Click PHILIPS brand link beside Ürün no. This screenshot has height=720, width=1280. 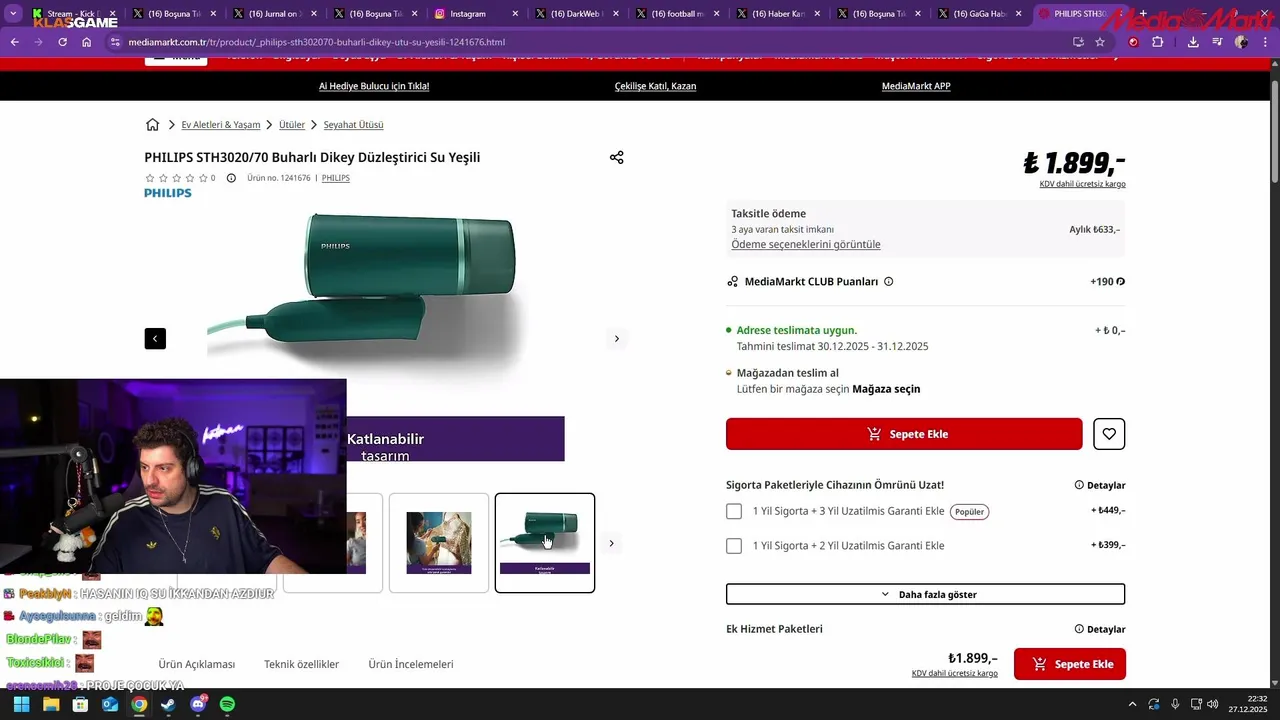click(x=336, y=178)
